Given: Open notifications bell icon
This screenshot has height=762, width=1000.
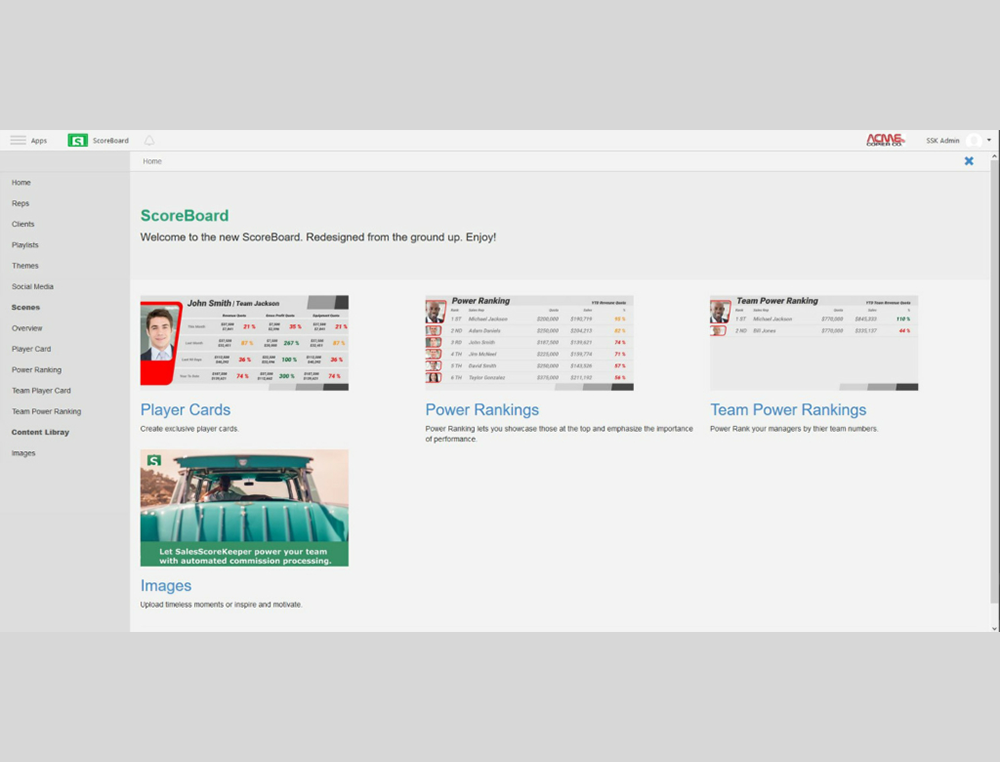Looking at the screenshot, I should pos(149,140).
